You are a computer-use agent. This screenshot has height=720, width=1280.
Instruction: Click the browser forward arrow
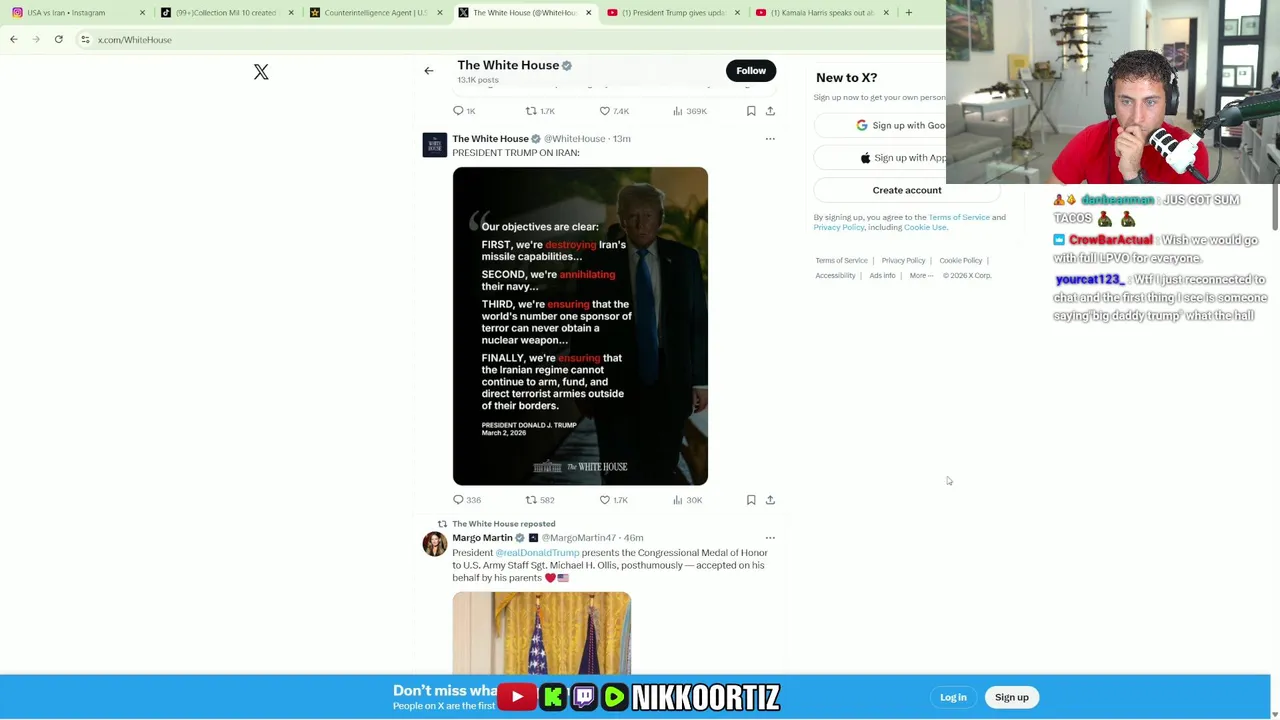tap(36, 40)
